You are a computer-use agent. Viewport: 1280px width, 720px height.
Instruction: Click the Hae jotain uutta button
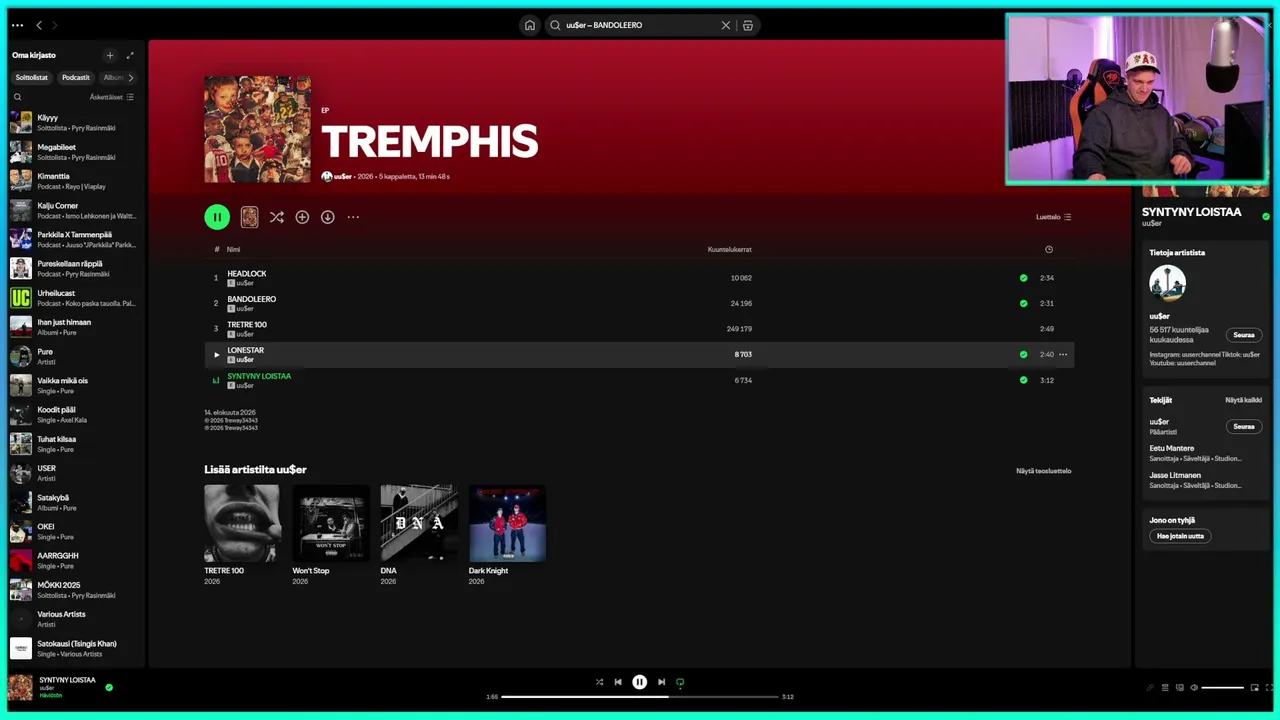(x=1180, y=536)
